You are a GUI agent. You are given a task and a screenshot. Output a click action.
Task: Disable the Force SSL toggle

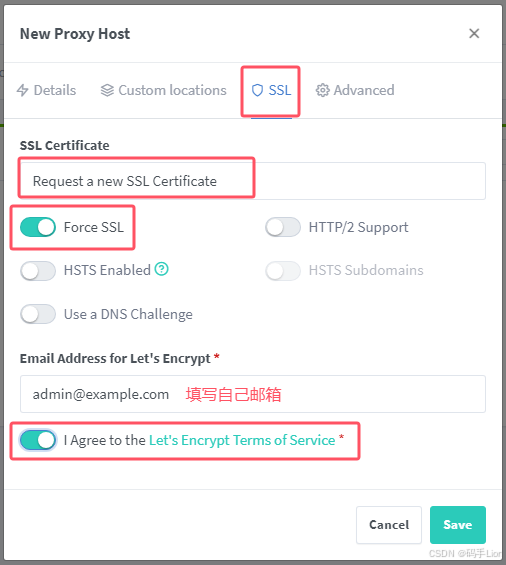[38, 227]
